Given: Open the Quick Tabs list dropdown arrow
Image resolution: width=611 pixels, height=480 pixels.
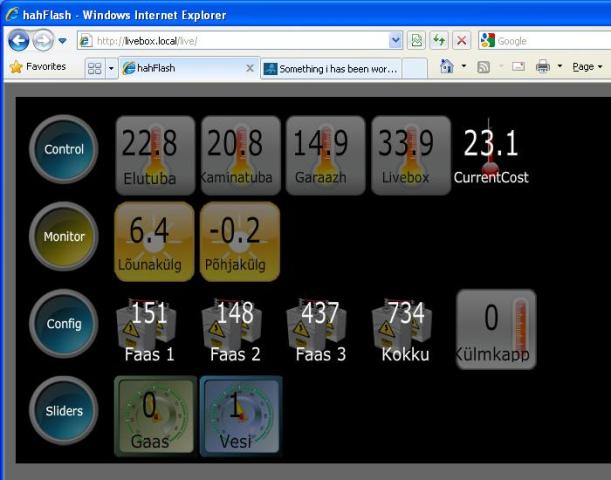Looking at the screenshot, I should (111, 69).
